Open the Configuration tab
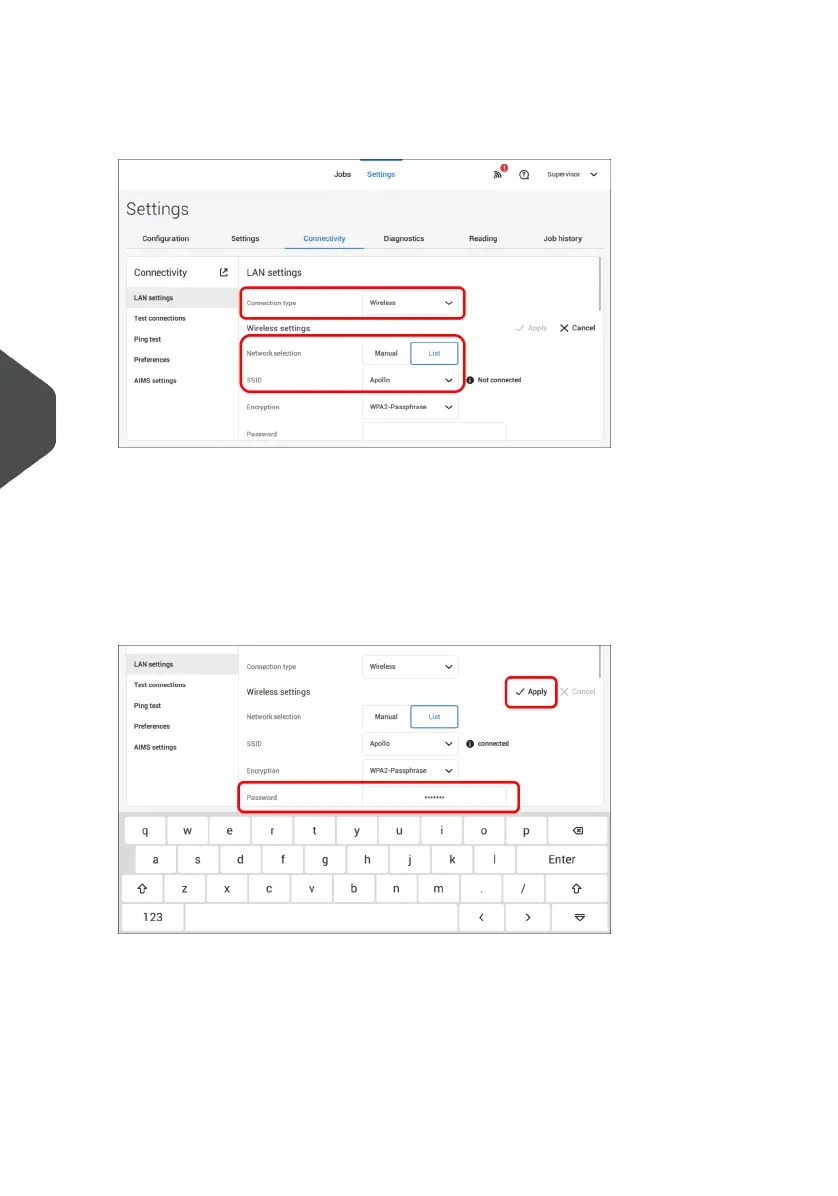Screen dimensions: 838x1196 pos(165,239)
